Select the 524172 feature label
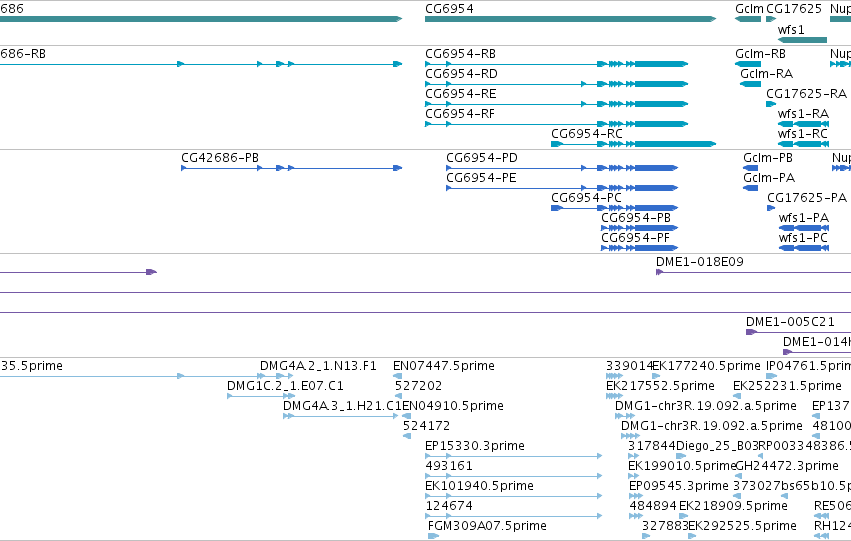This screenshot has width=851, height=541. 427,427
